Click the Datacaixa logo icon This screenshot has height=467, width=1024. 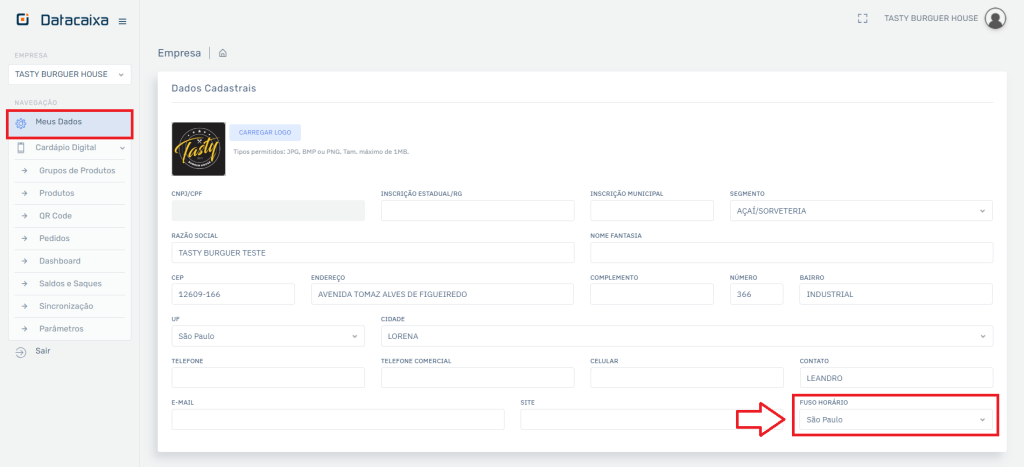(x=23, y=20)
